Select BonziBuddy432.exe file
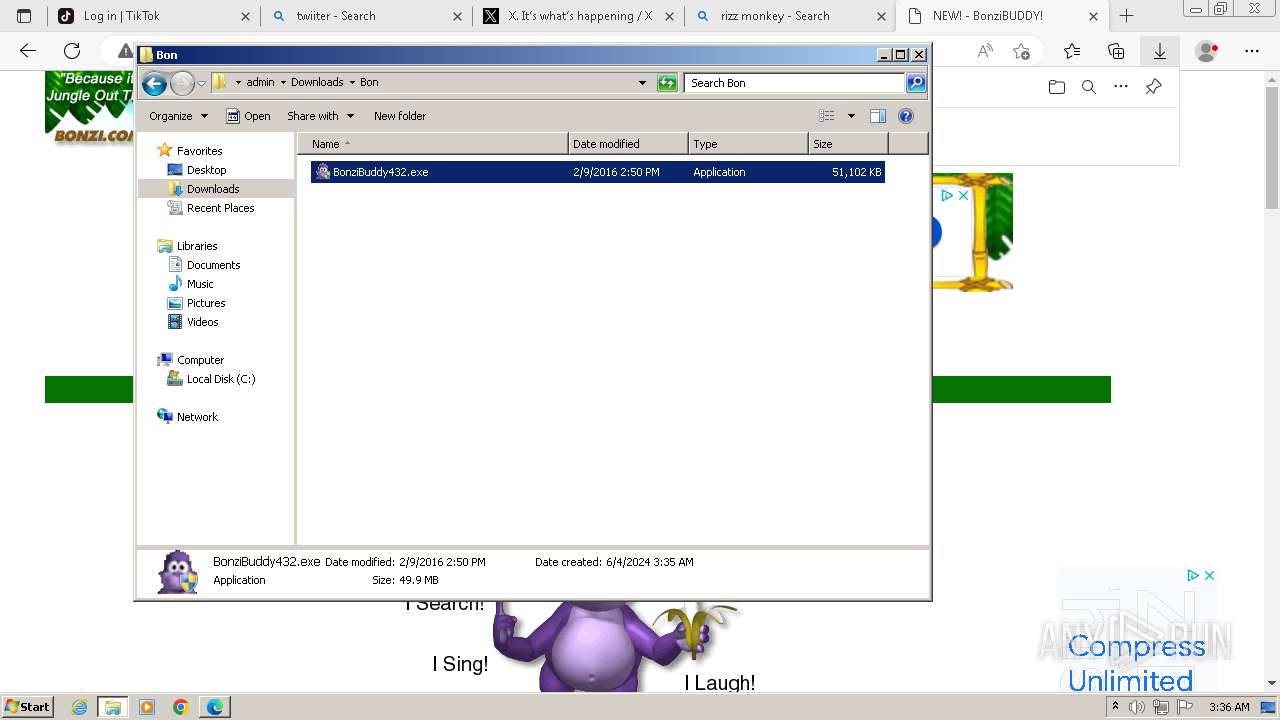 (598, 172)
